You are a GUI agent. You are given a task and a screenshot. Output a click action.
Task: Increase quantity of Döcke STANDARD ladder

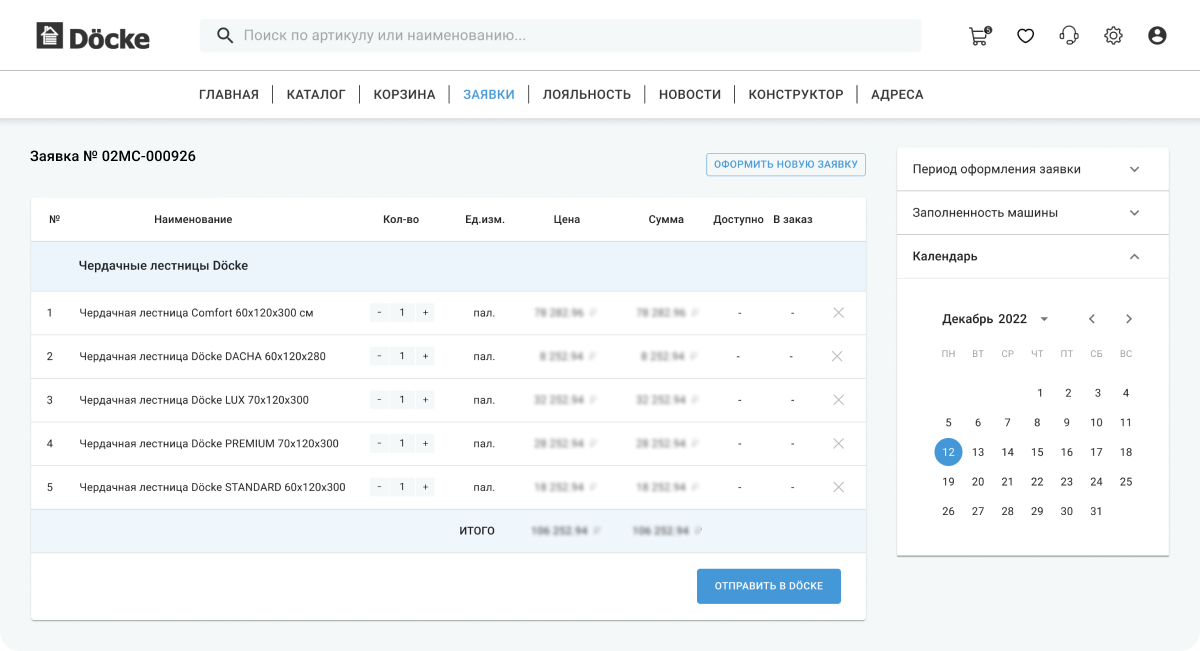click(x=425, y=487)
